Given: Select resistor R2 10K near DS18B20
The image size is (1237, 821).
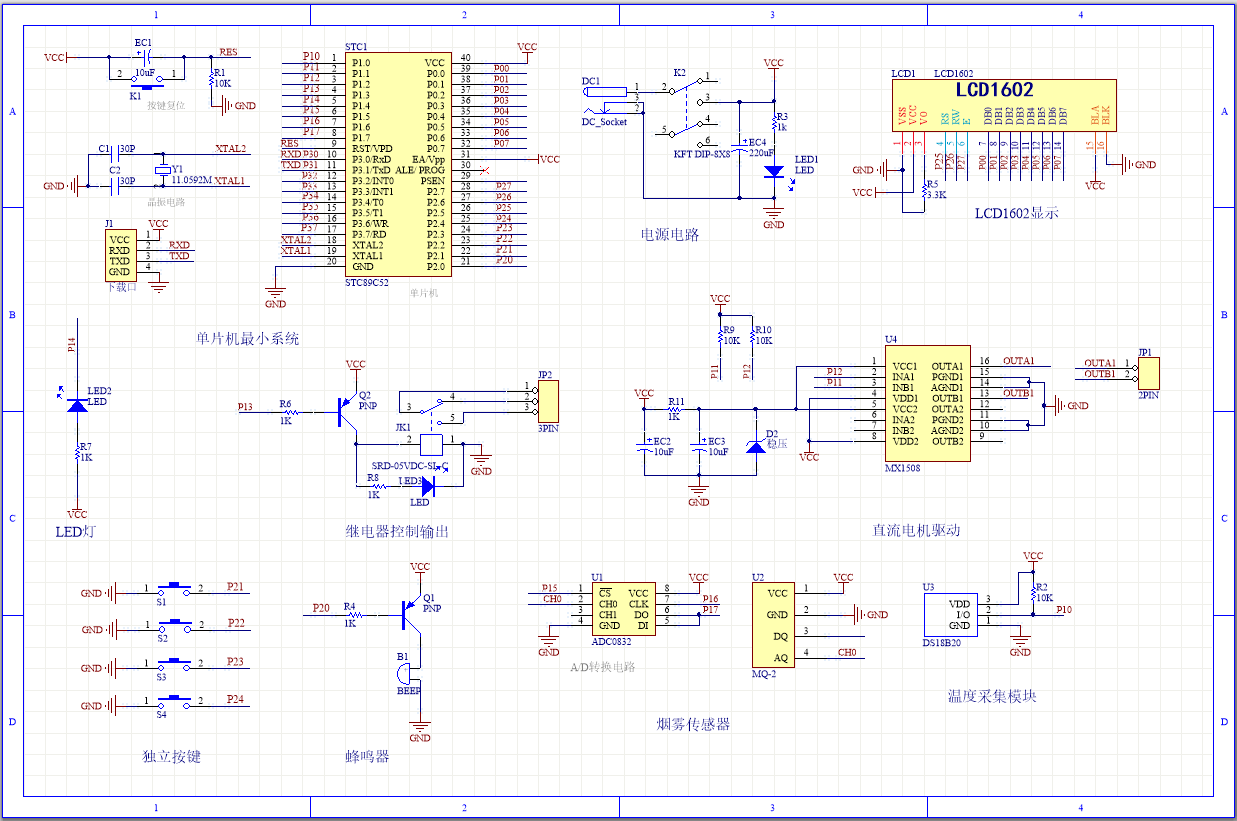Looking at the screenshot, I should click(1033, 594).
